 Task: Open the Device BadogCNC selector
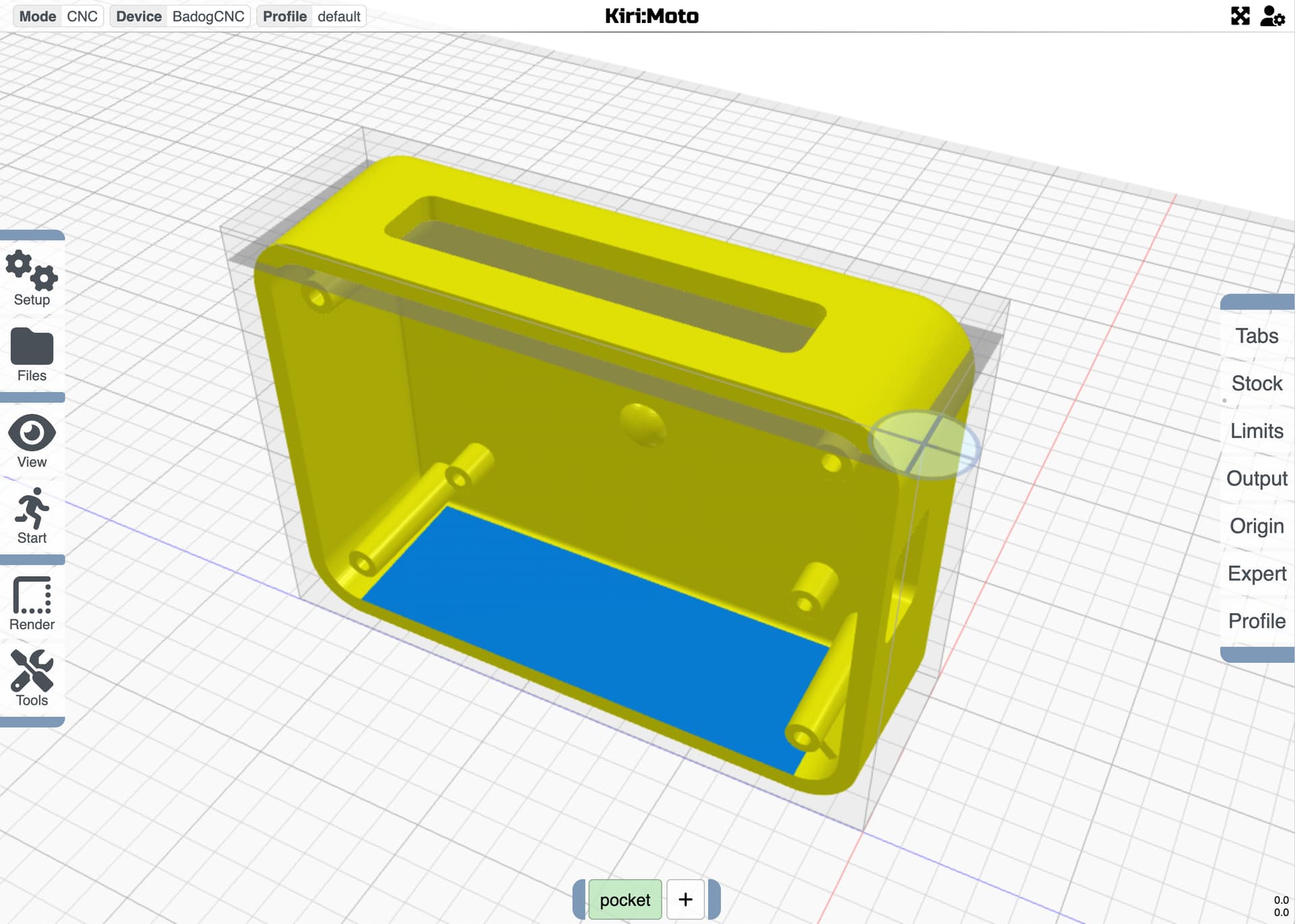click(x=180, y=16)
